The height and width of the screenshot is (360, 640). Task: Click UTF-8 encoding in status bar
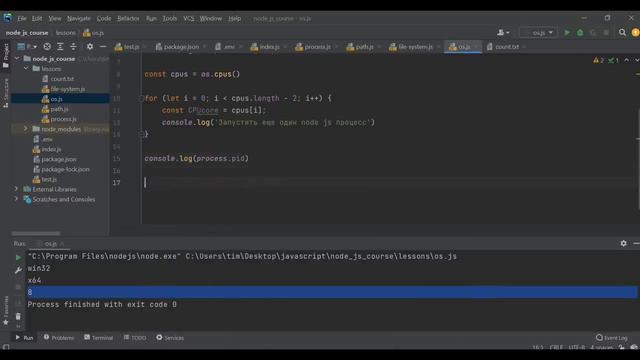[577, 347]
